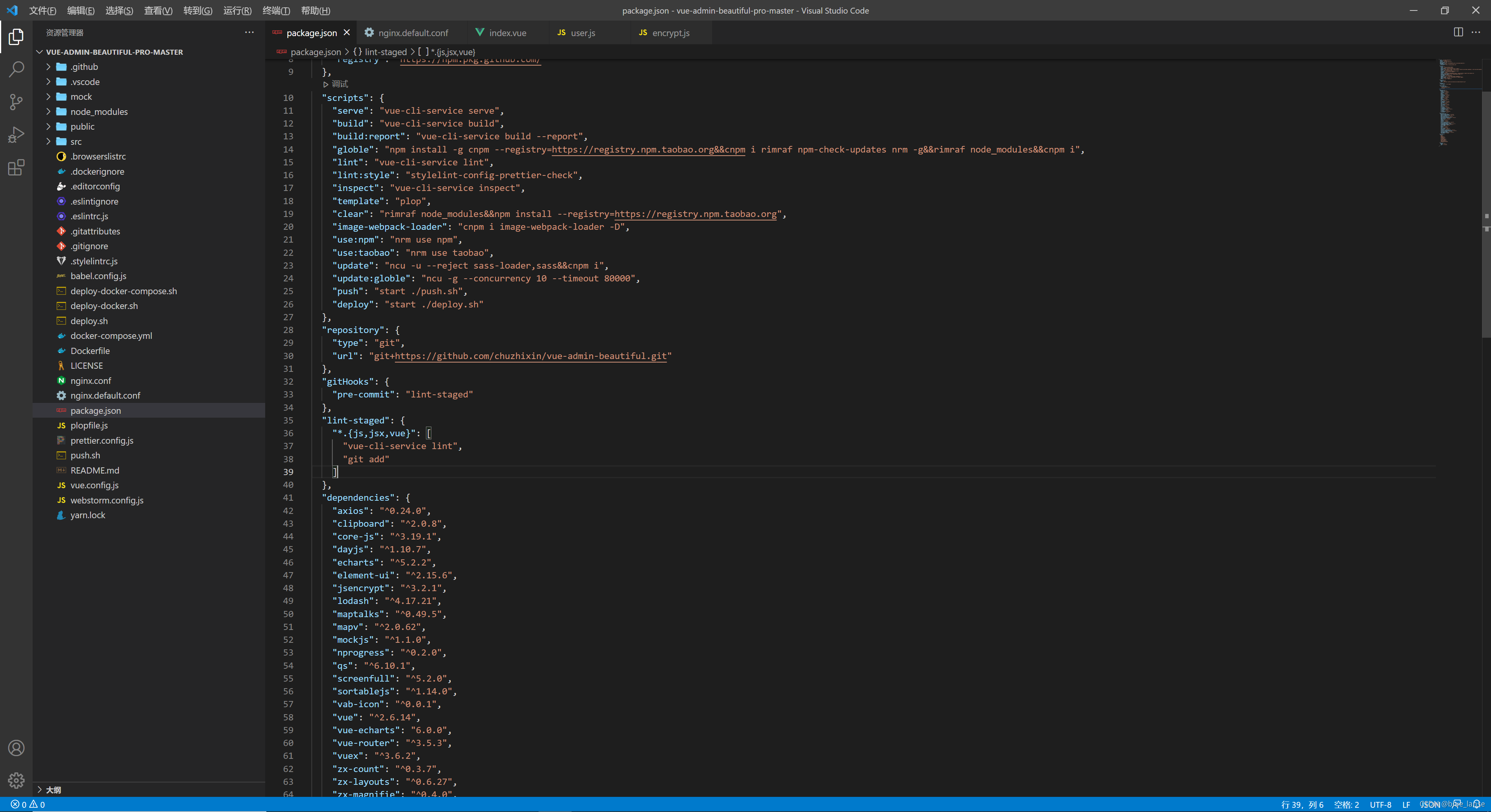Open the 查看 menu
This screenshot has width=1491, height=812.
(x=158, y=10)
